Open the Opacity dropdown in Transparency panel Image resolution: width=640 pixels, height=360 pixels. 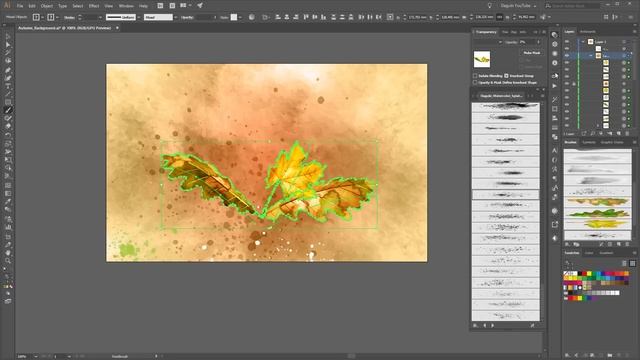(538, 42)
